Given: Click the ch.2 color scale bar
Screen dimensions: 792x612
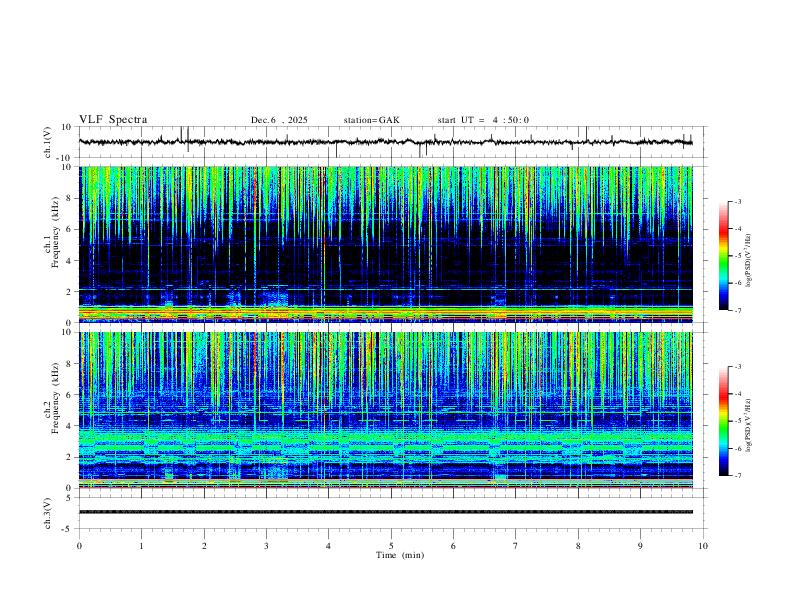Looking at the screenshot, I should coord(724,421).
